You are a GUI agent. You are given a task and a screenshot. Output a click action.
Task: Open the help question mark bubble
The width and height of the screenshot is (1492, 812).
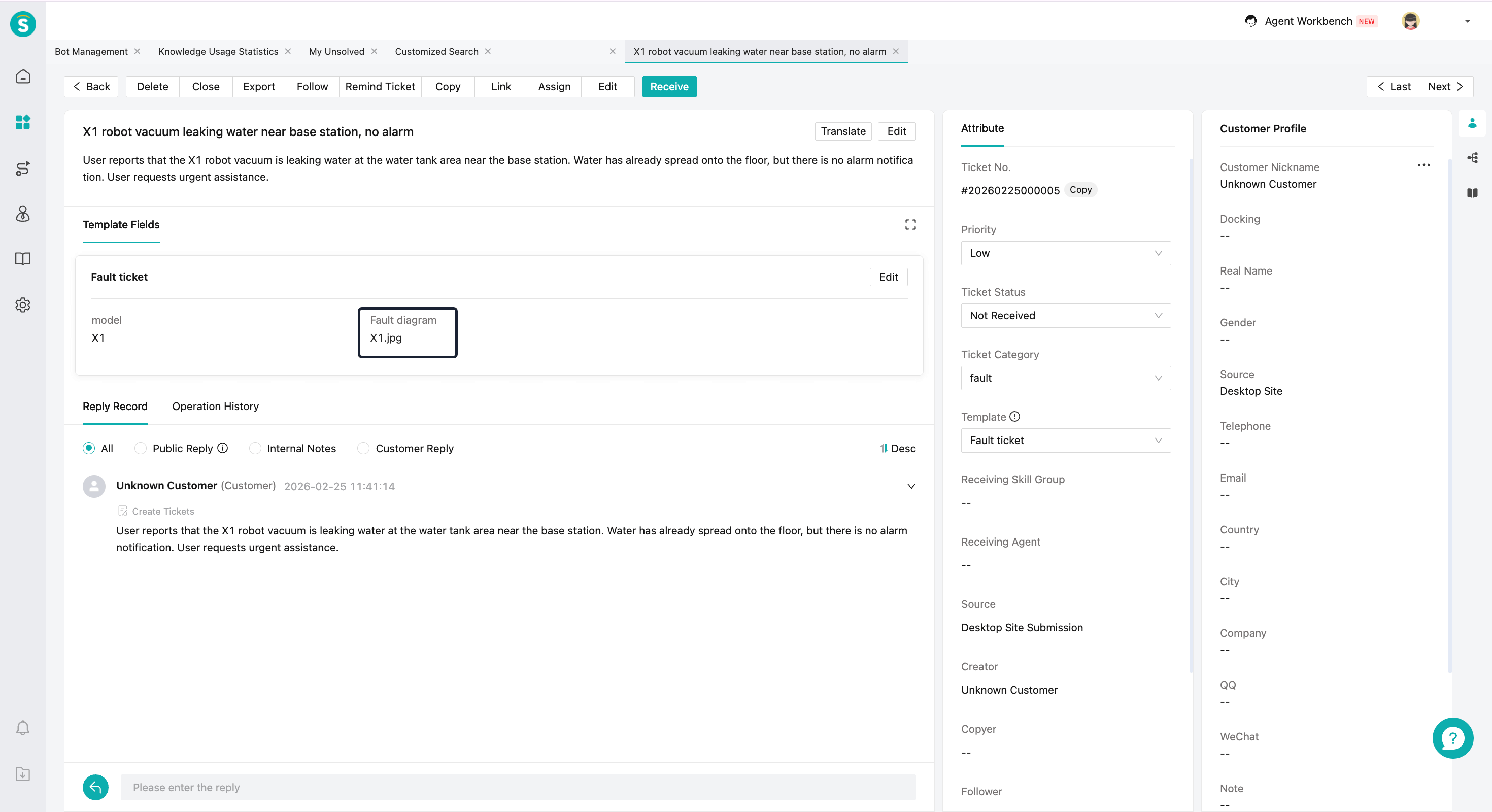[1452, 738]
